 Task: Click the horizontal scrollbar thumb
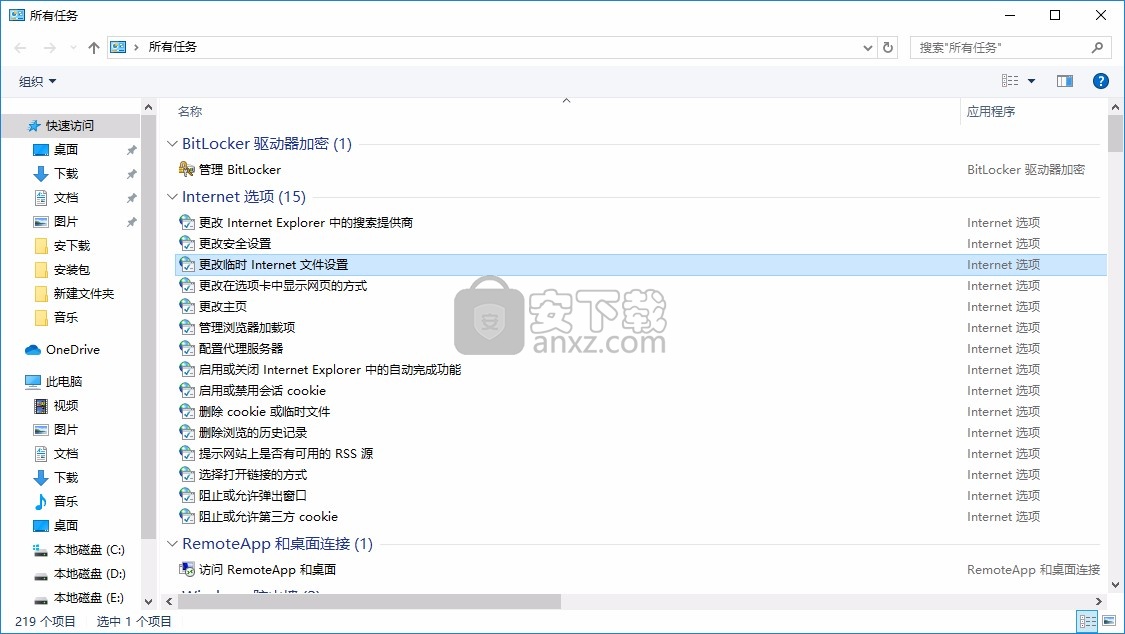369,601
